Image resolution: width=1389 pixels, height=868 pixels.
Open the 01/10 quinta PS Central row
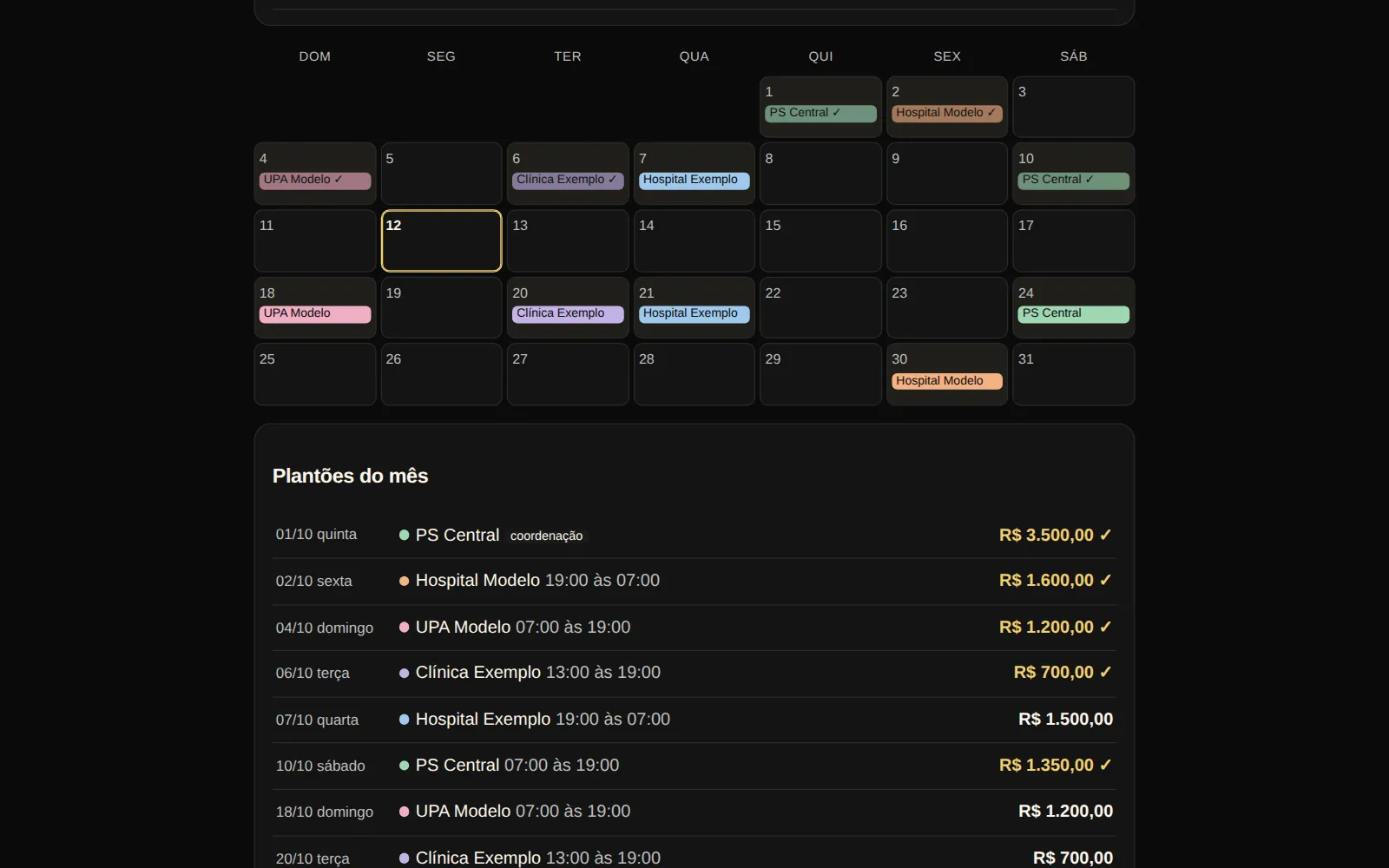[694, 535]
